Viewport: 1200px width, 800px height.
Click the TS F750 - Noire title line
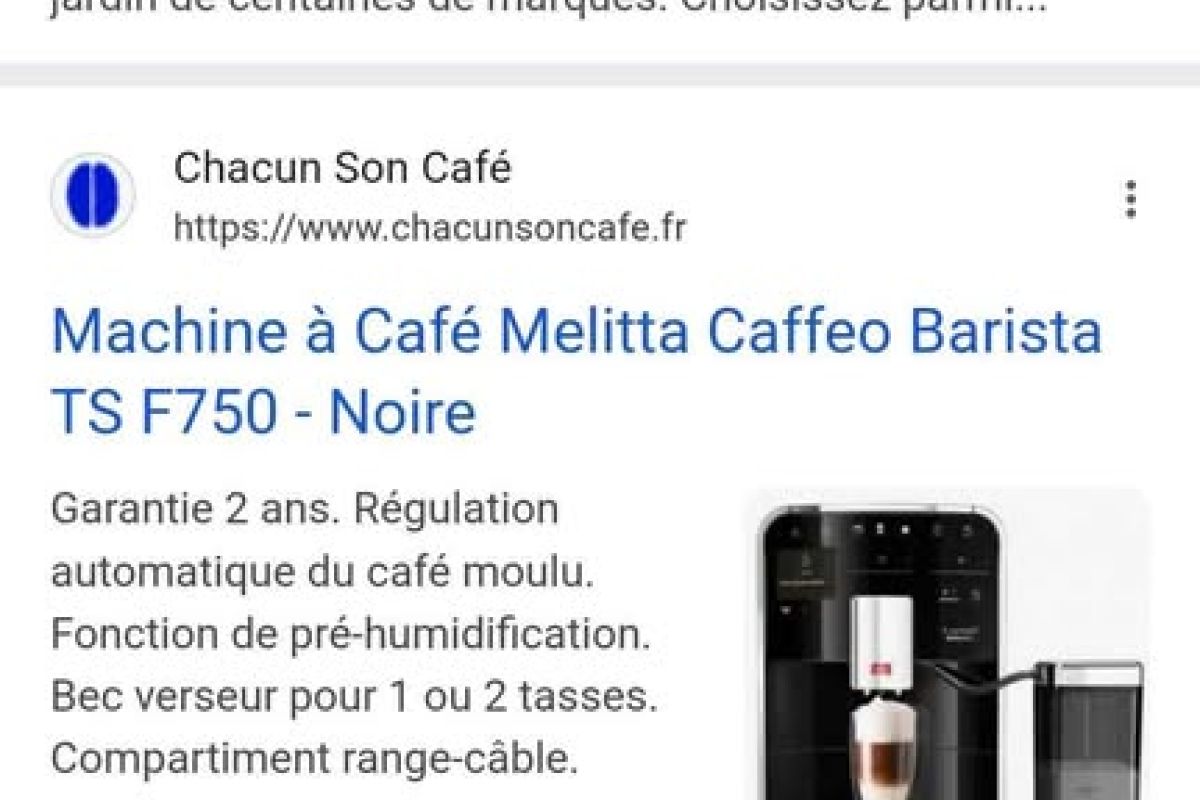264,413
